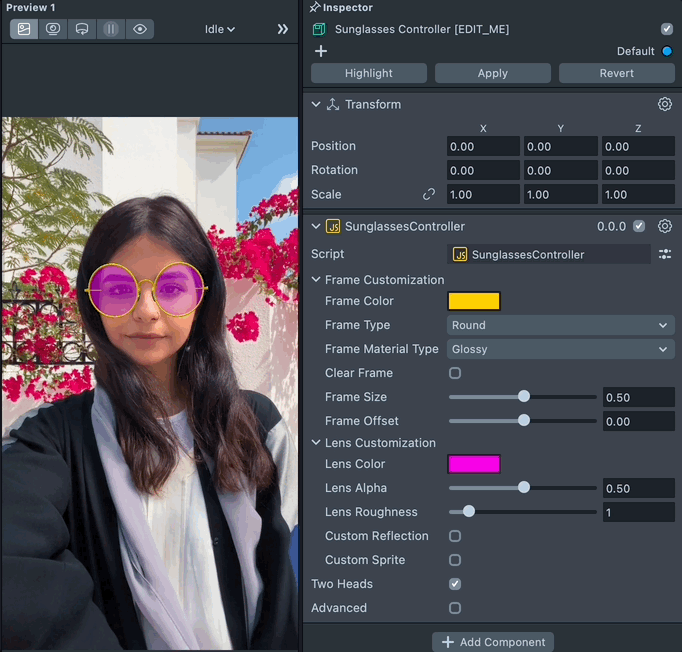Enable the Custom Reflection checkbox
This screenshot has width=682, height=652.
click(x=455, y=536)
